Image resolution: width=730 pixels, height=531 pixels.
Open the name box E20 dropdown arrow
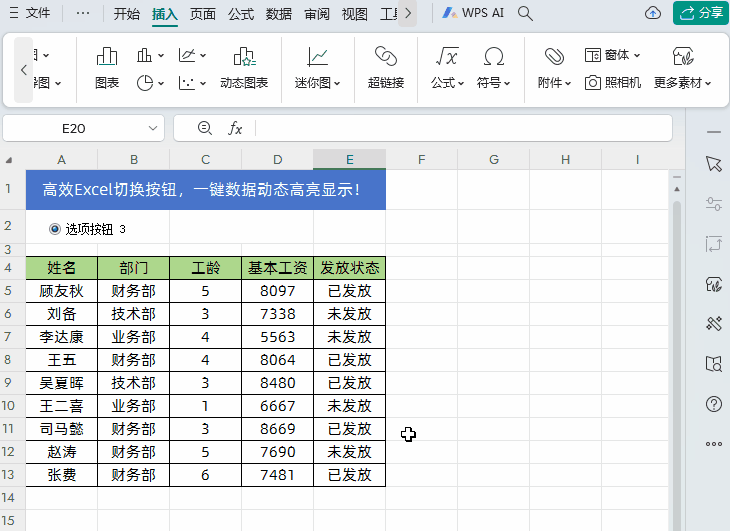(x=153, y=128)
